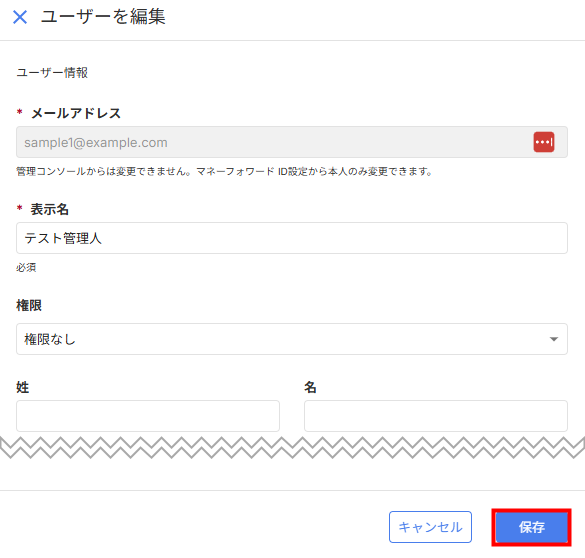This screenshot has width=585, height=558.
Task: Click the ユーザーを編集 dialog title
Action: (x=103, y=17)
